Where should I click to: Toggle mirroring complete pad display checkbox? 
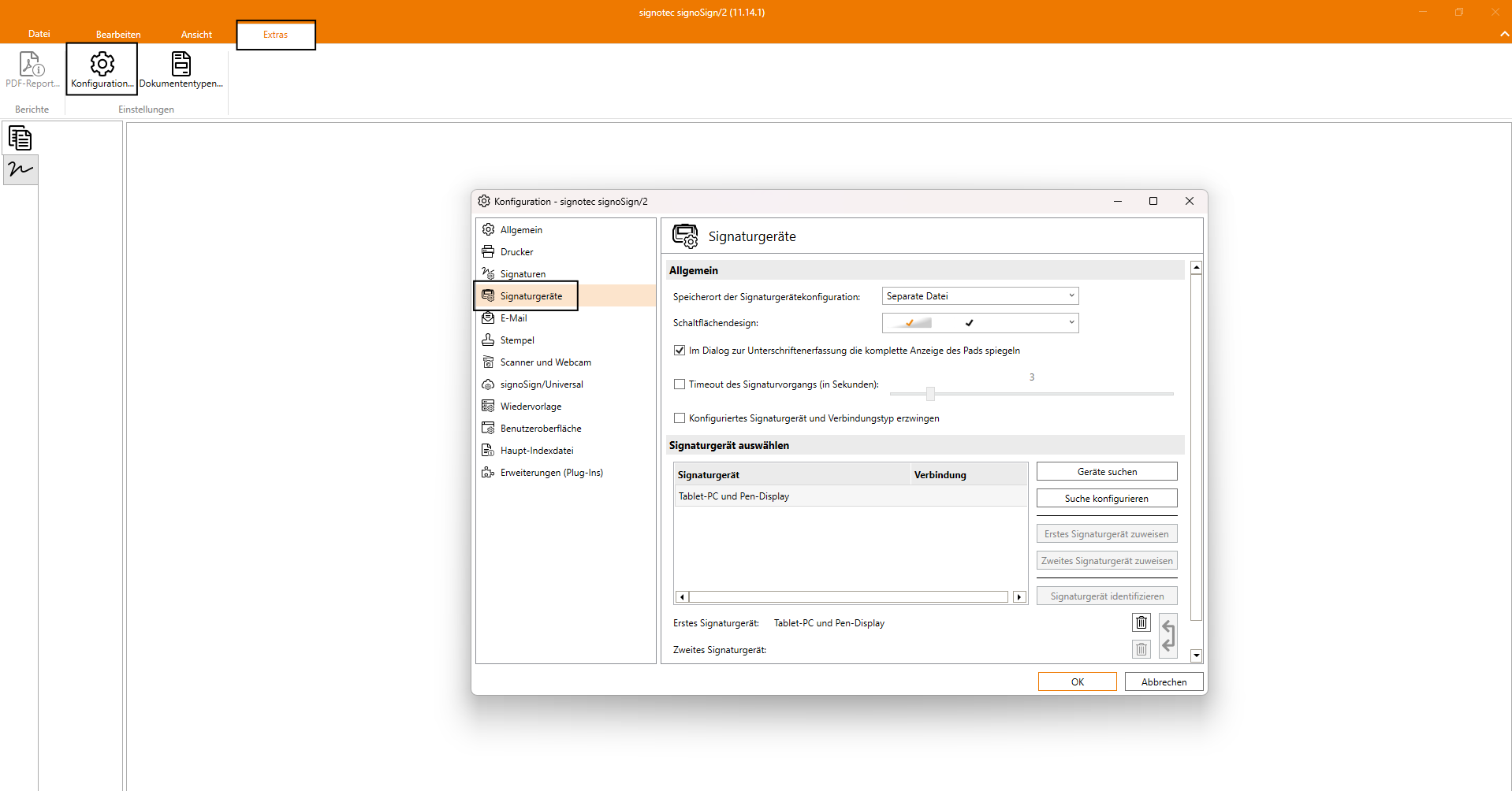pos(680,351)
